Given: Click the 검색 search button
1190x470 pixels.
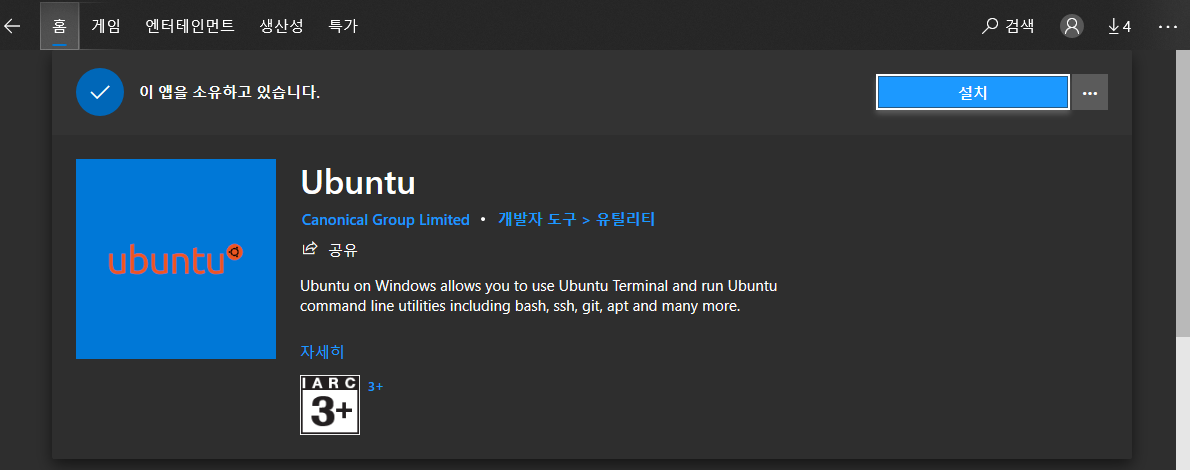Looking at the screenshot, I should [1008, 26].
